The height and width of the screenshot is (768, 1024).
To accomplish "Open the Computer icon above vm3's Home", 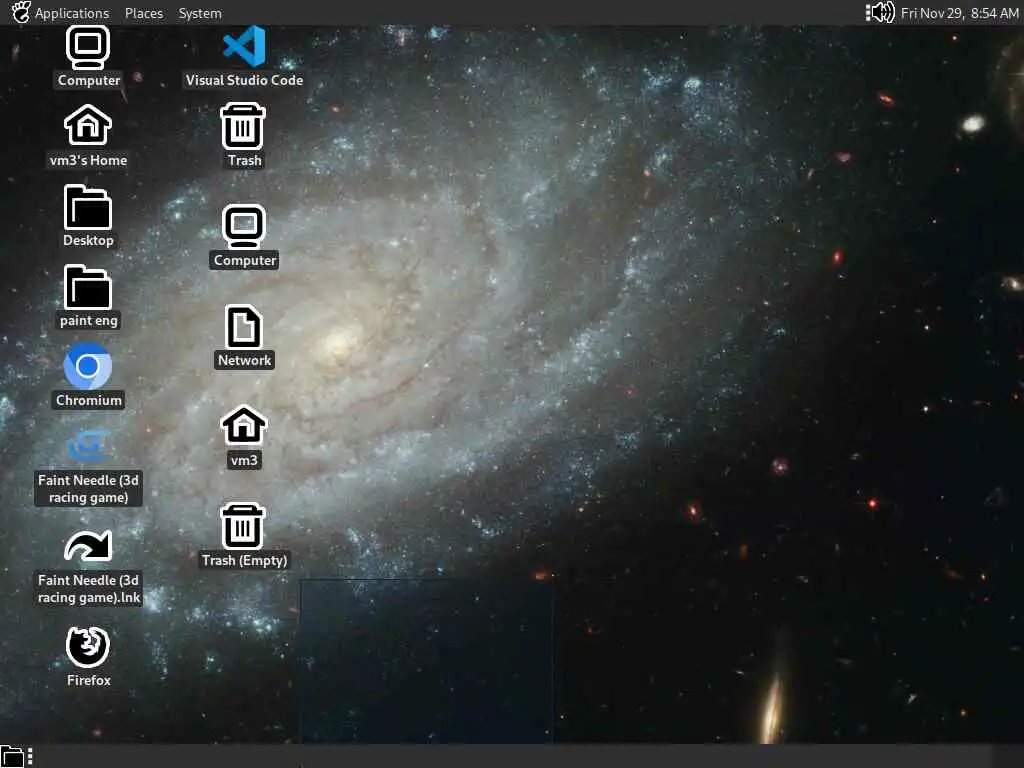I will click(88, 48).
